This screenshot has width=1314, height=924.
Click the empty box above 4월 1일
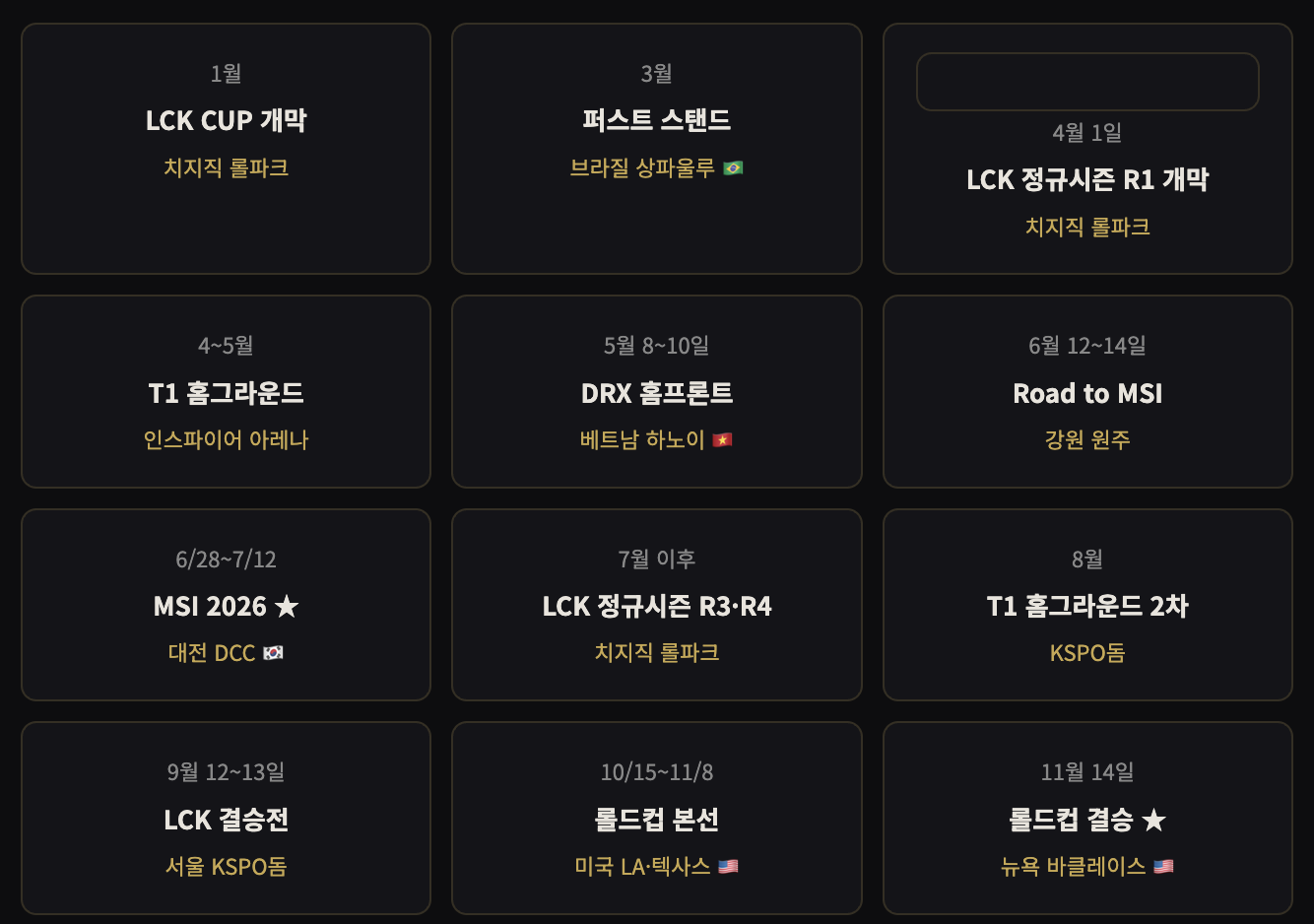pos(1087,81)
